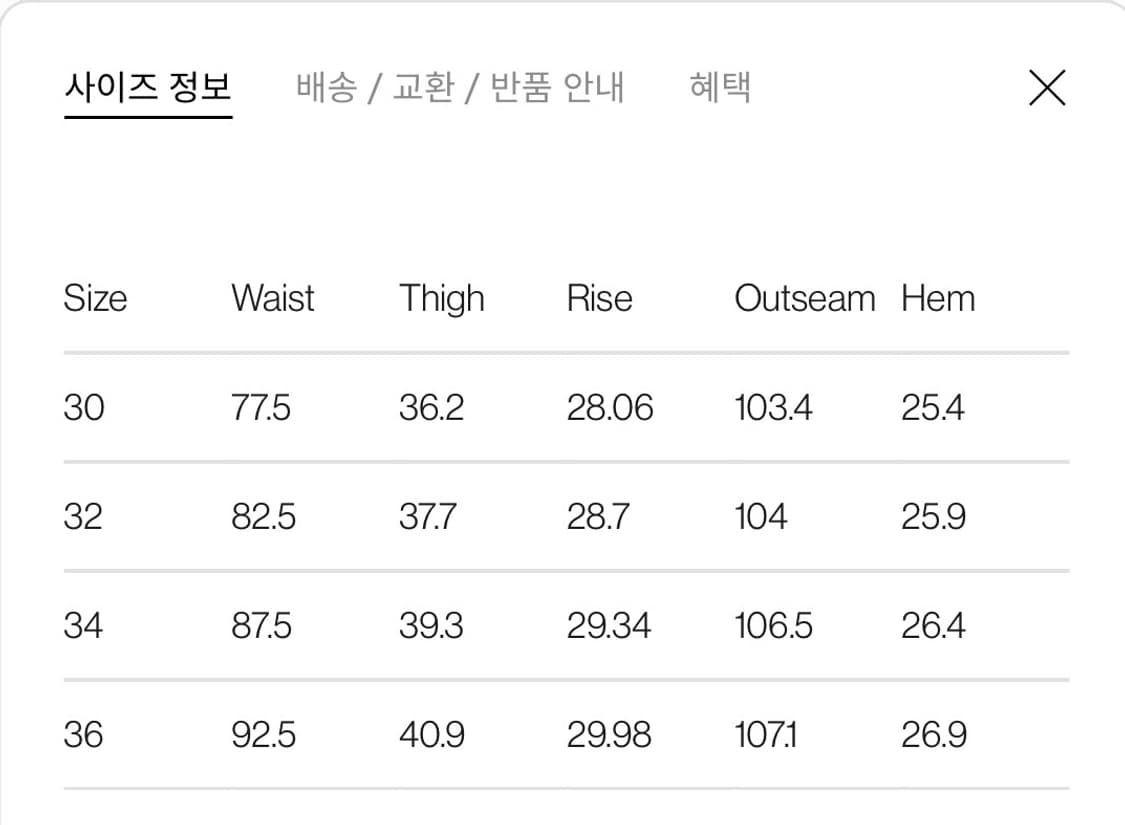Select the 사이즈 정보 tab

coord(148,88)
